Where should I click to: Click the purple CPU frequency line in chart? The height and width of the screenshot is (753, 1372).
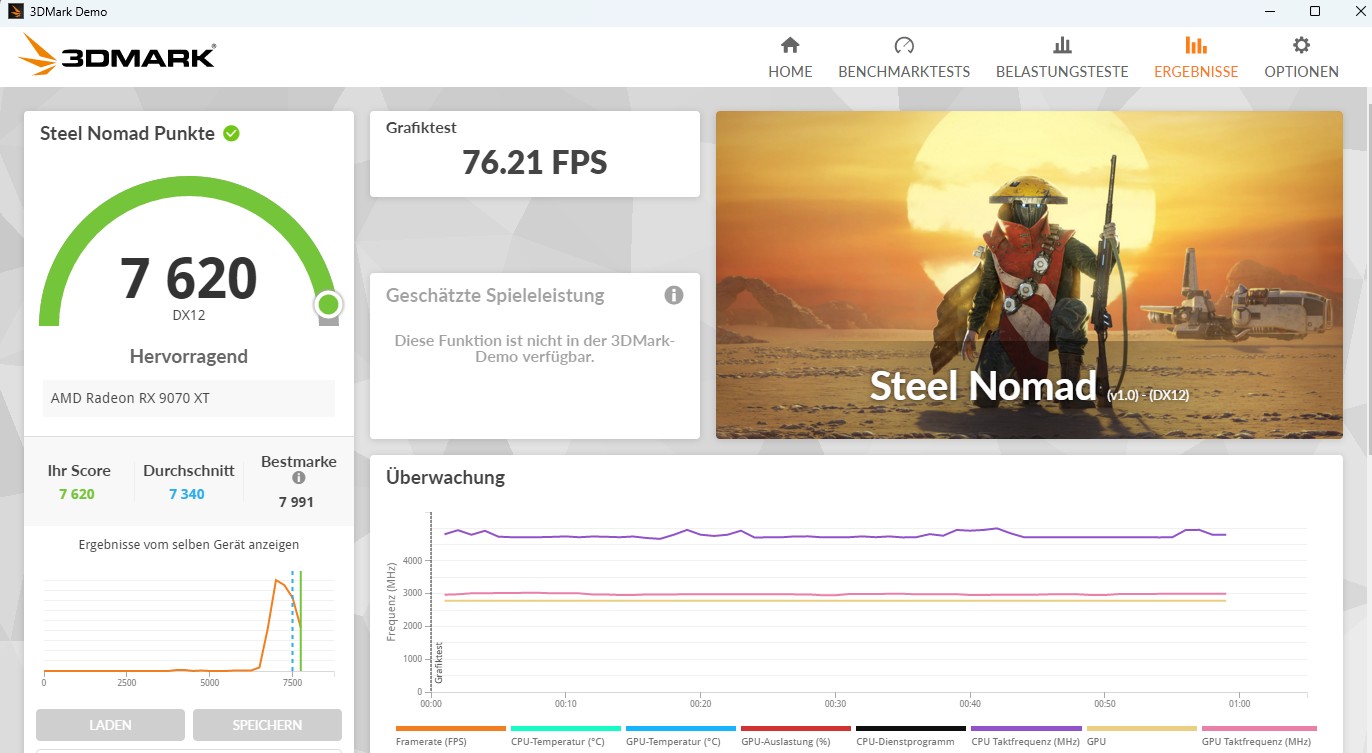(835, 535)
